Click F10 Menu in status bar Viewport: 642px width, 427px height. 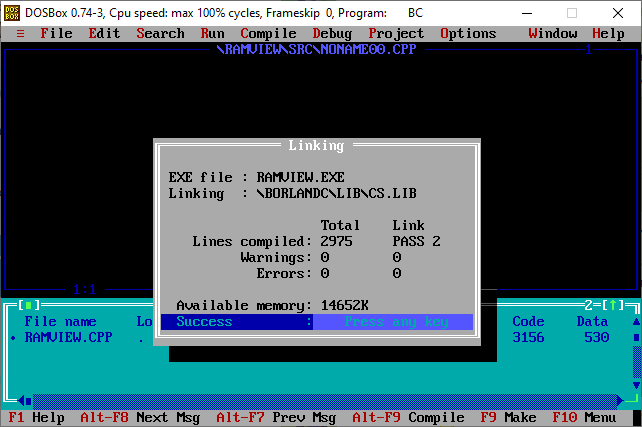tap(584, 418)
